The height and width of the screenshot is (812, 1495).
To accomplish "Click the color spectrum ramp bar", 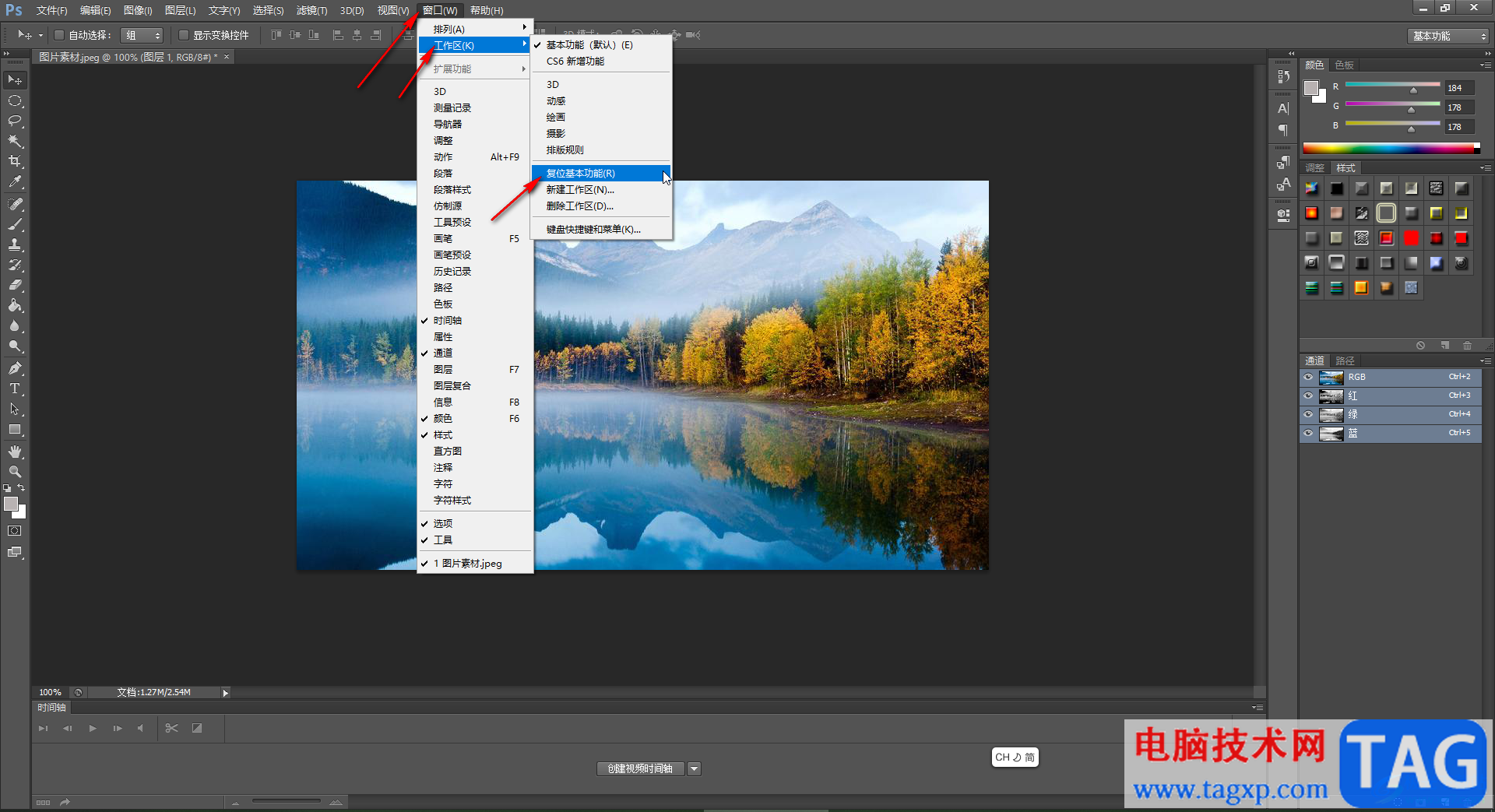I will [1391, 149].
